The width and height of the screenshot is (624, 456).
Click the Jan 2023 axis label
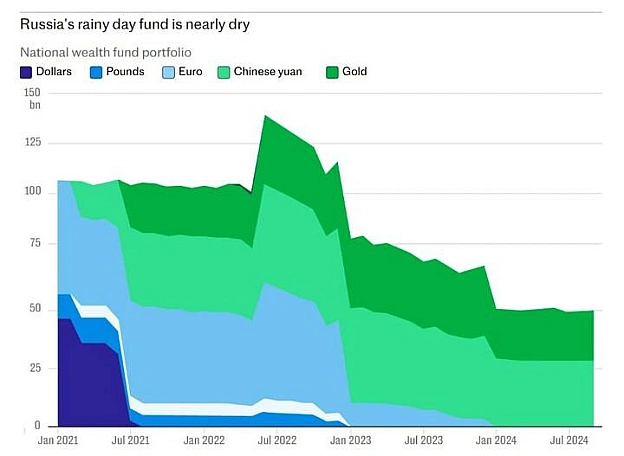[x=350, y=440]
